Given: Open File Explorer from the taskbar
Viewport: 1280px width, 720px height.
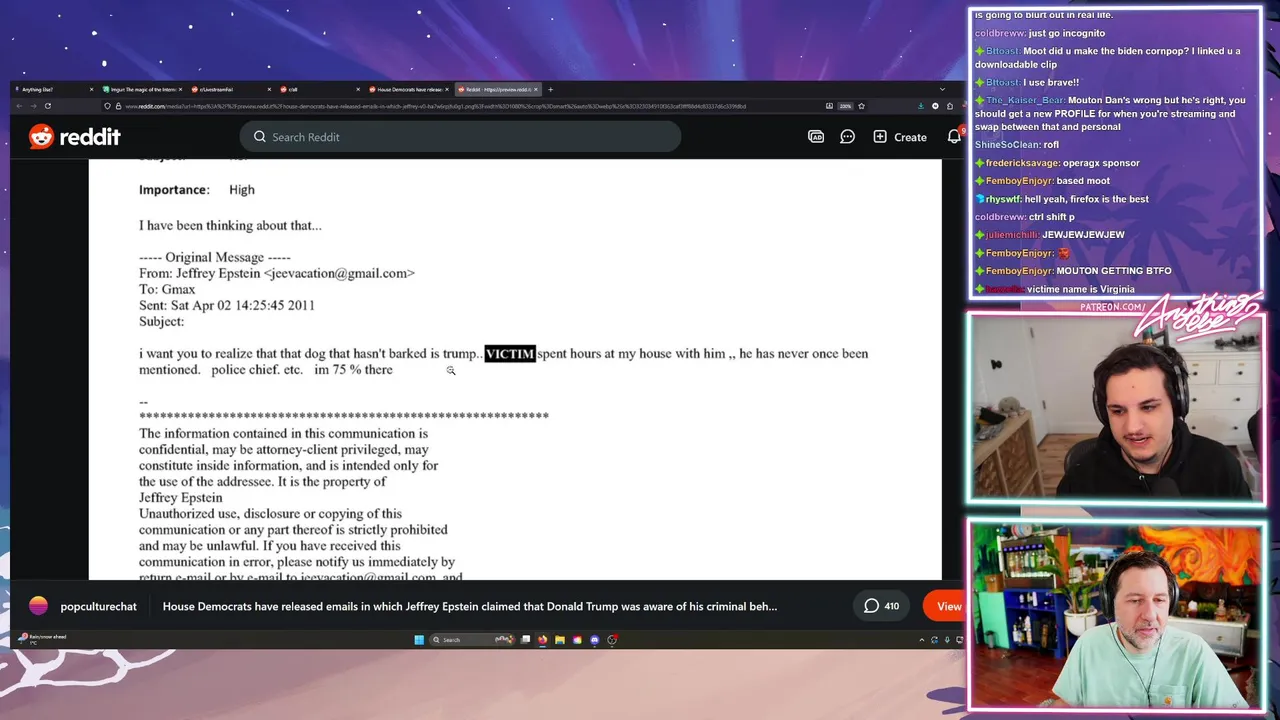Looking at the screenshot, I should 560,640.
